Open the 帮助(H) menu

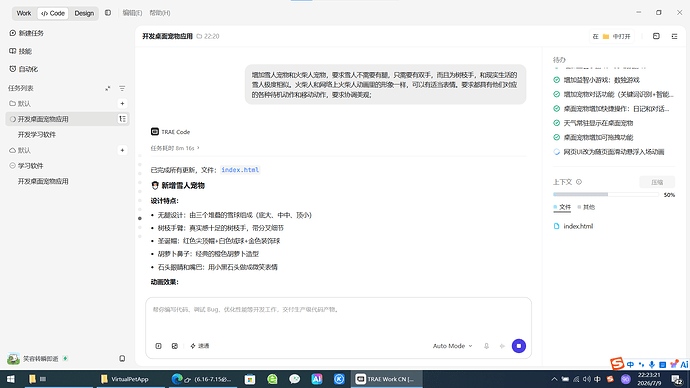click(x=160, y=13)
